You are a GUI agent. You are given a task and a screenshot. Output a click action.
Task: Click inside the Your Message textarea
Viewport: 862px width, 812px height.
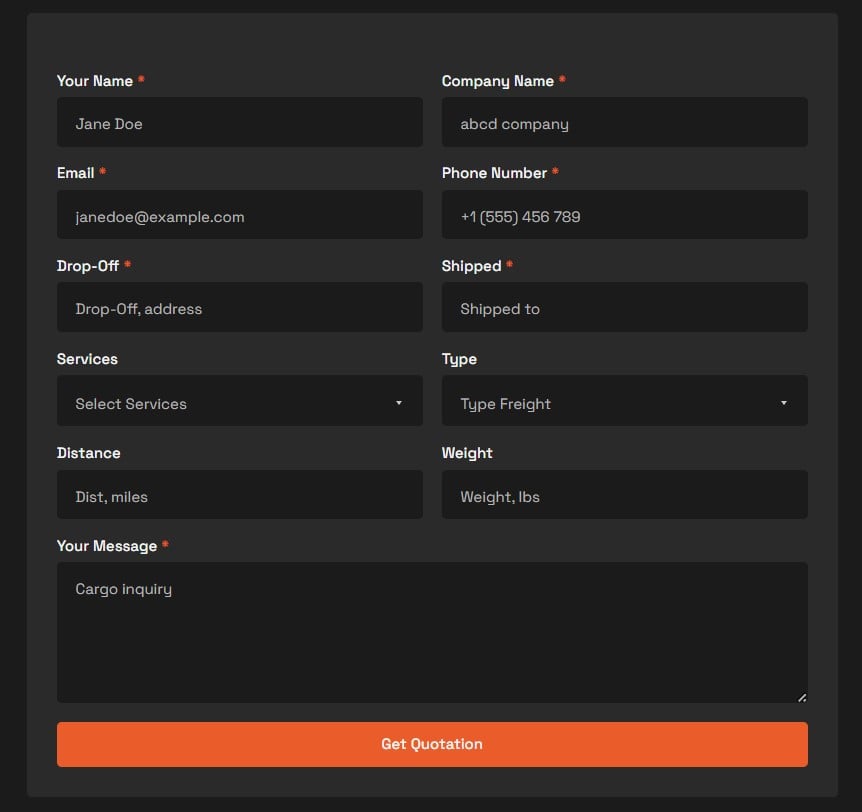click(x=432, y=632)
